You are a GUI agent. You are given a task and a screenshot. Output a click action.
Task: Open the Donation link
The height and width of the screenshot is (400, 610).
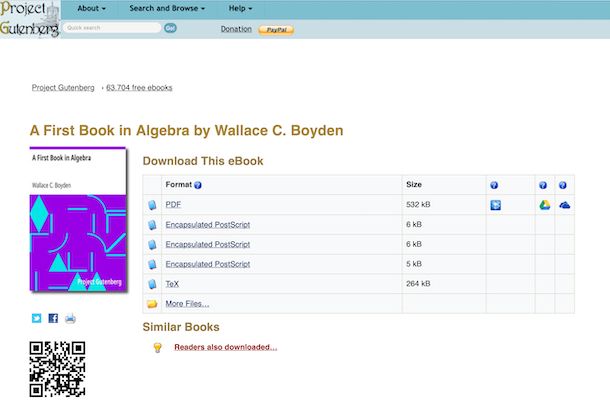pos(236,29)
